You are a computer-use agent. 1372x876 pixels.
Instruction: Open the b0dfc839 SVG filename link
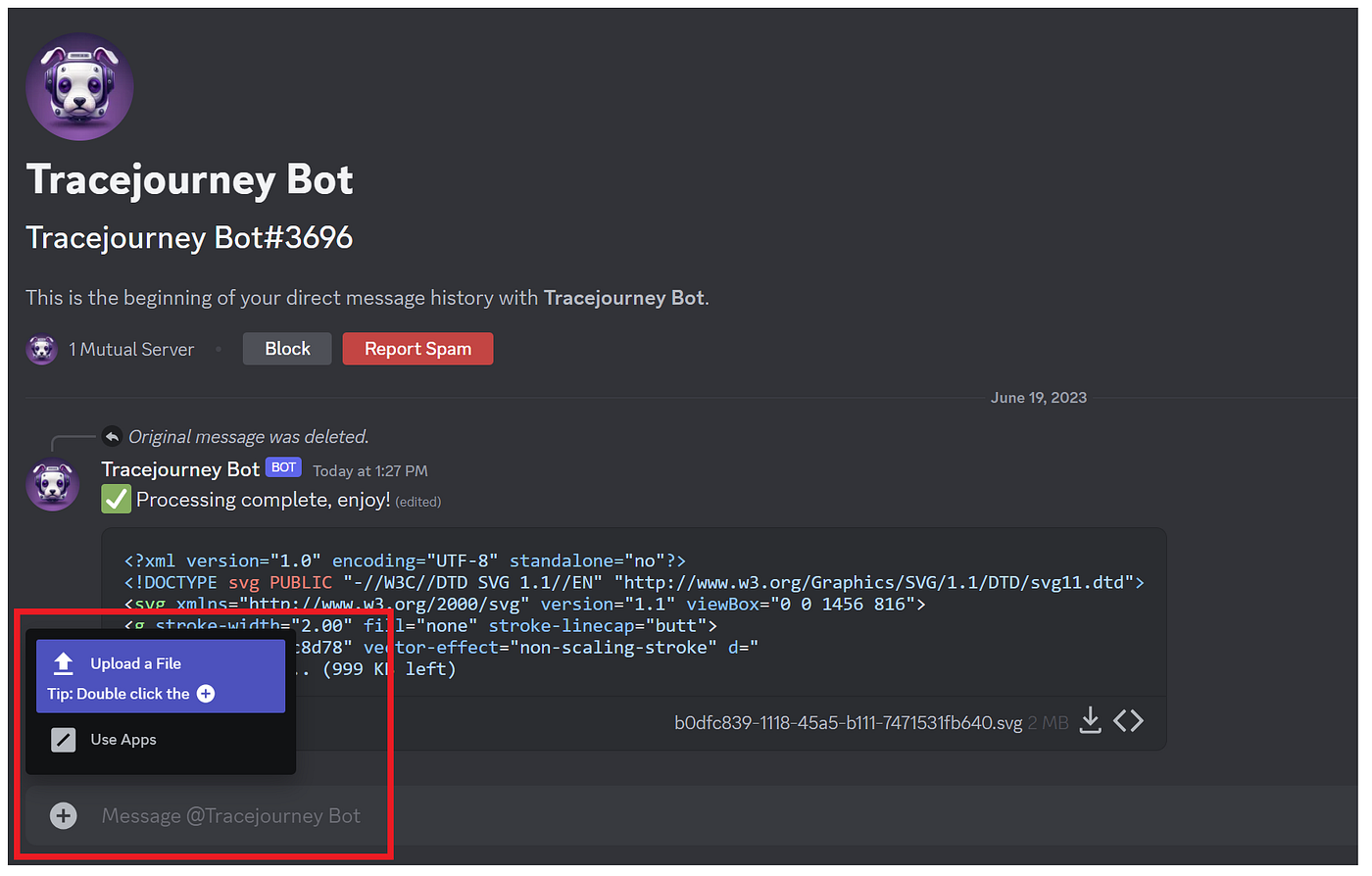(848, 723)
